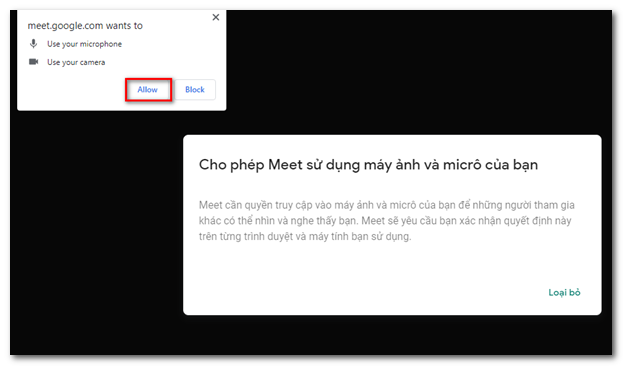The height and width of the screenshot is (366, 623).
Task: Dismiss dialog with Loại bỏ link
Action: (x=564, y=292)
